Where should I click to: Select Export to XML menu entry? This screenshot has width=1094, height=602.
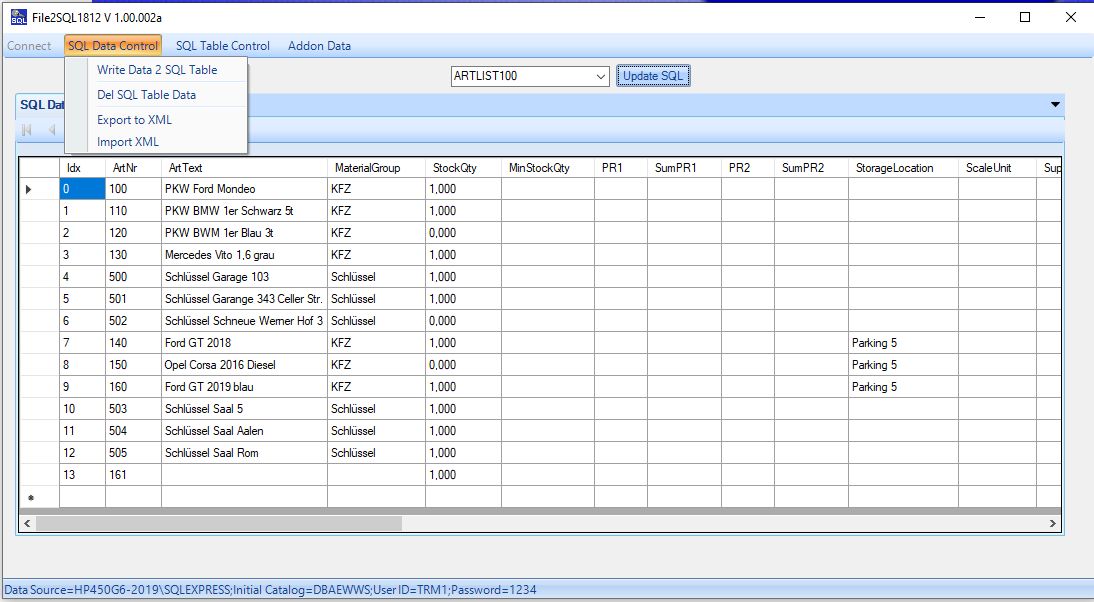(x=134, y=120)
